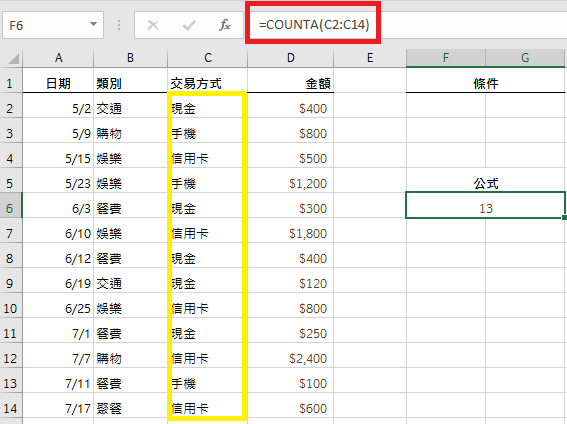The width and height of the screenshot is (567, 424).
Task: Expand the Name Box dropdown arrow
Action: tap(93, 24)
